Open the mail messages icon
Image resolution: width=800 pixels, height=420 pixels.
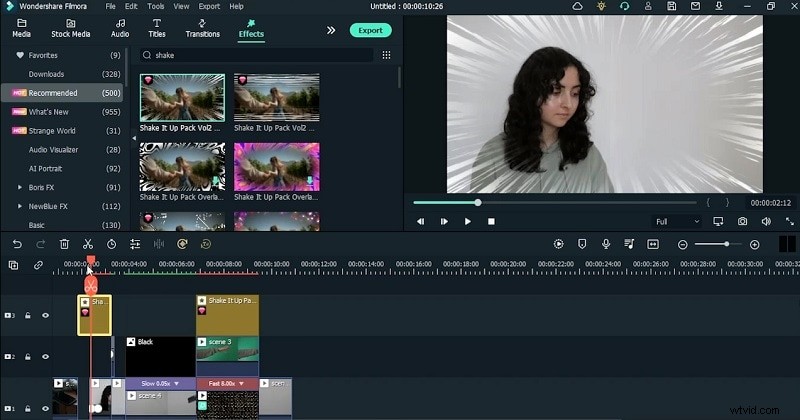pos(695,6)
